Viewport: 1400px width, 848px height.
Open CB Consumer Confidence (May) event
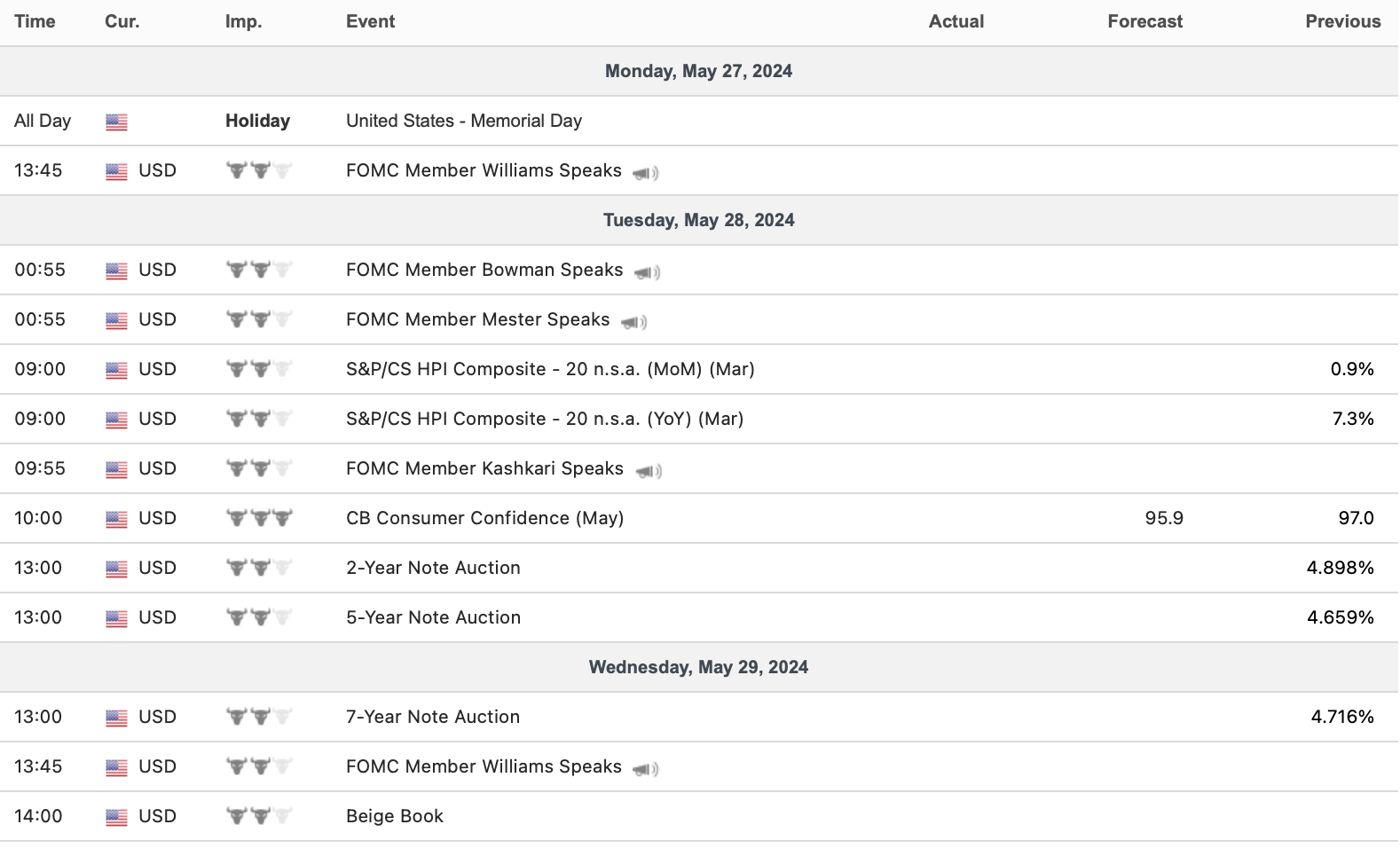(x=484, y=518)
